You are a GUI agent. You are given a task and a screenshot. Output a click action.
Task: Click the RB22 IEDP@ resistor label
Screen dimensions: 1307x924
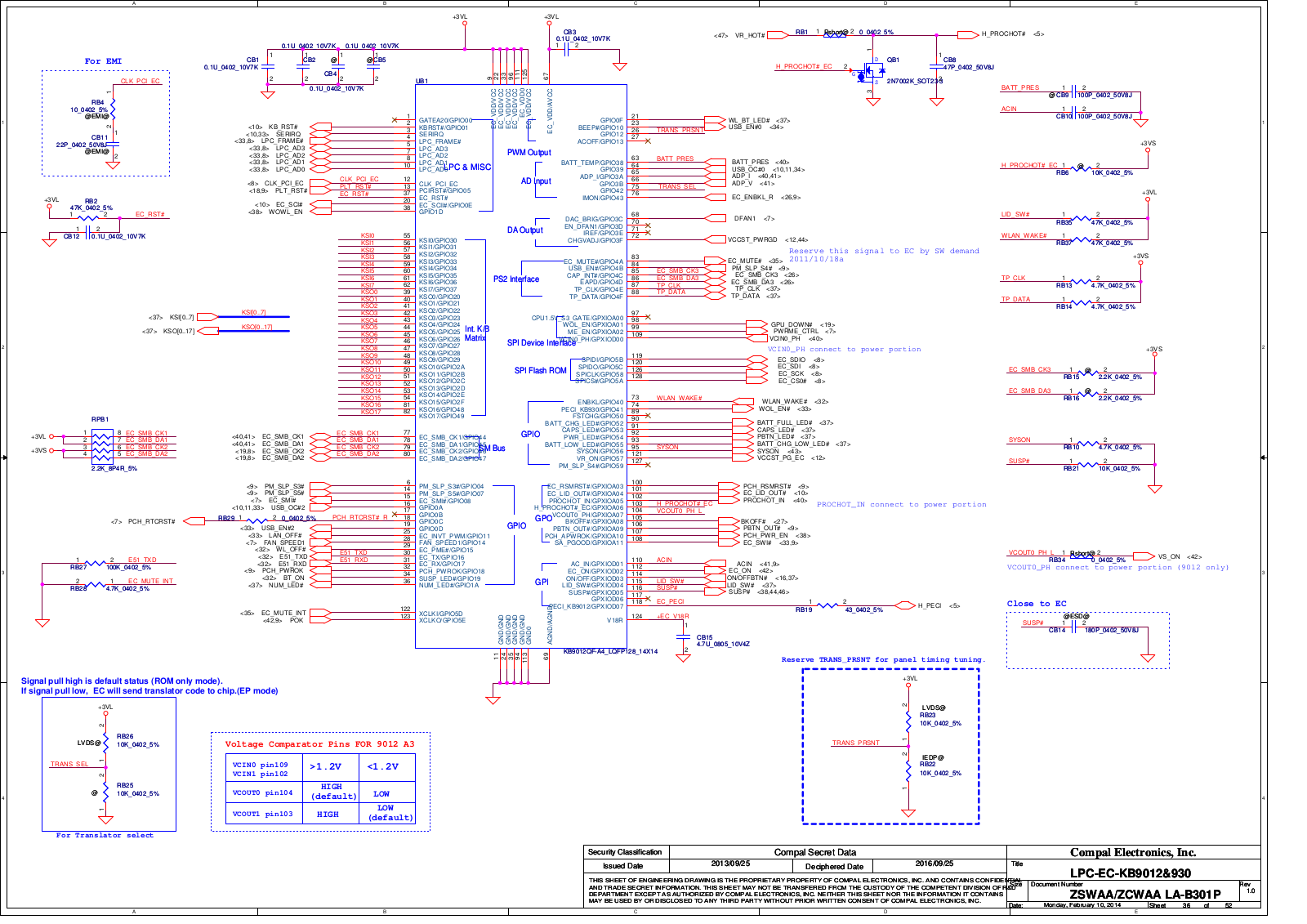coord(929,765)
